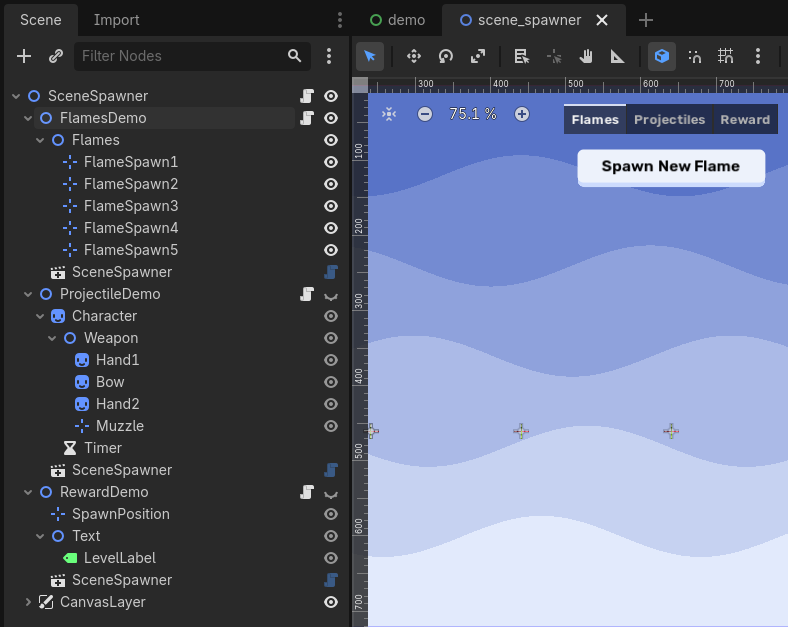Open script attached to SceneSpawner root

[x=307, y=96]
